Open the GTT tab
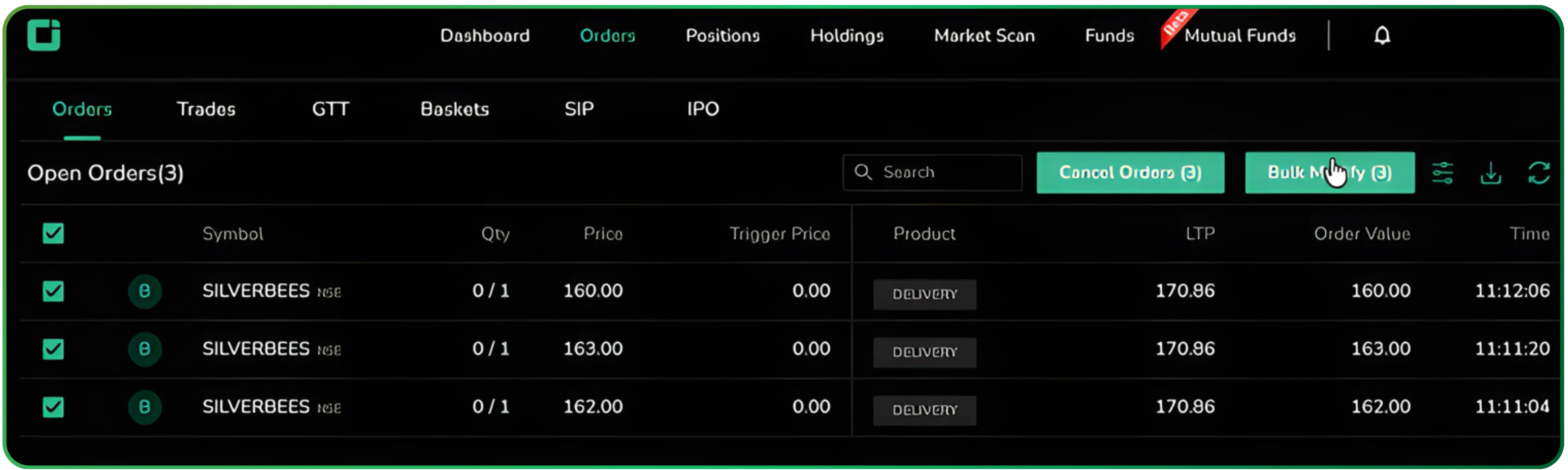 [x=330, y=110]
